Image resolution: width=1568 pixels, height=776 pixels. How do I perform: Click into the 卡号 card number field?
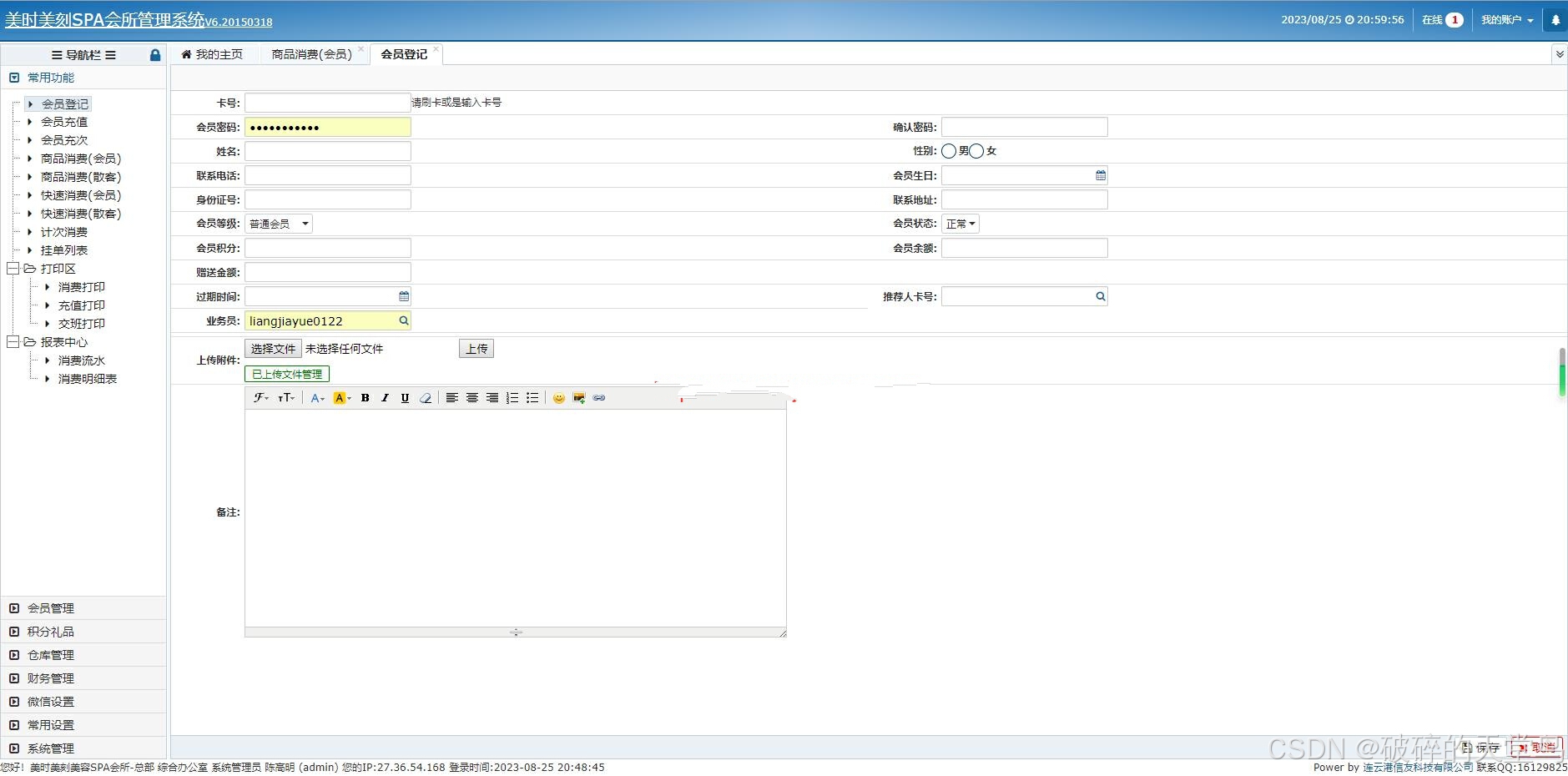click(x=327, y=103)
